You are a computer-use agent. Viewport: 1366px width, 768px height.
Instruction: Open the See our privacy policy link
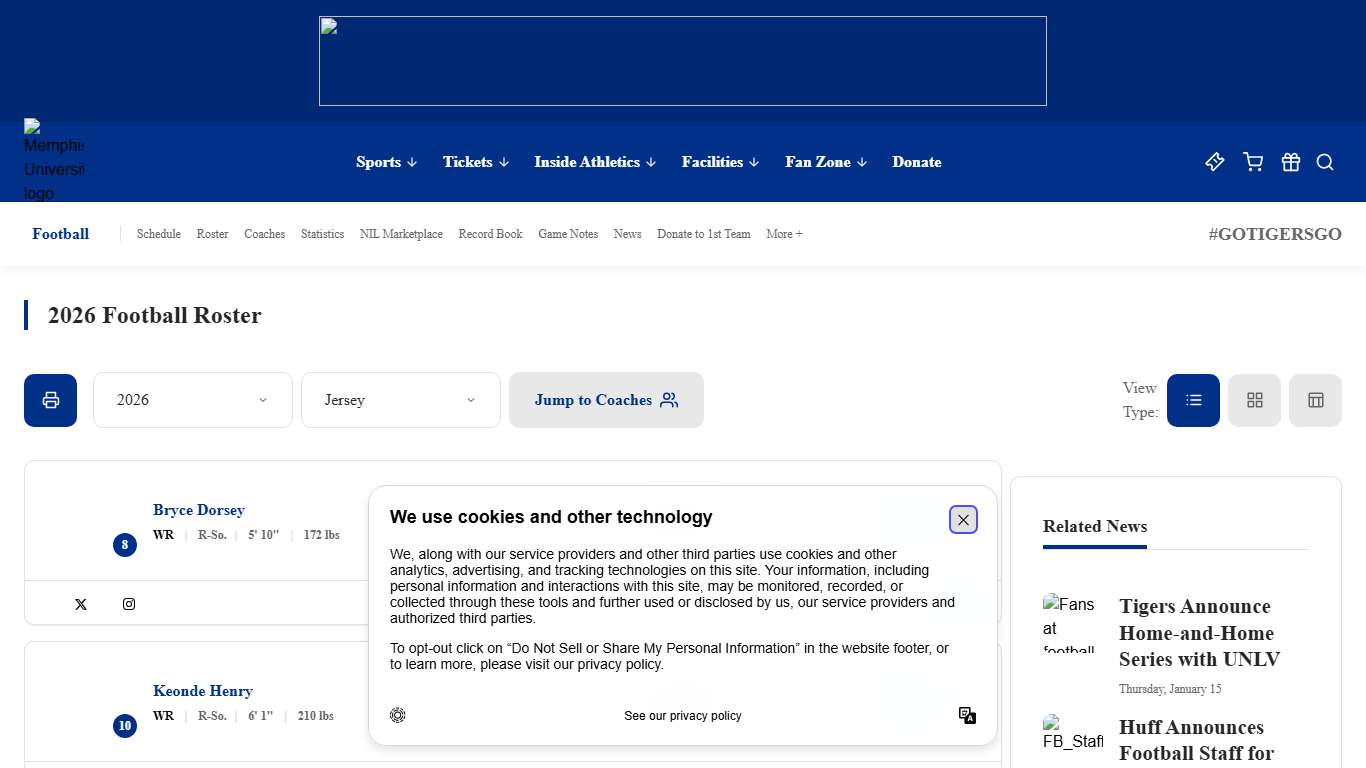click(682, 716)
